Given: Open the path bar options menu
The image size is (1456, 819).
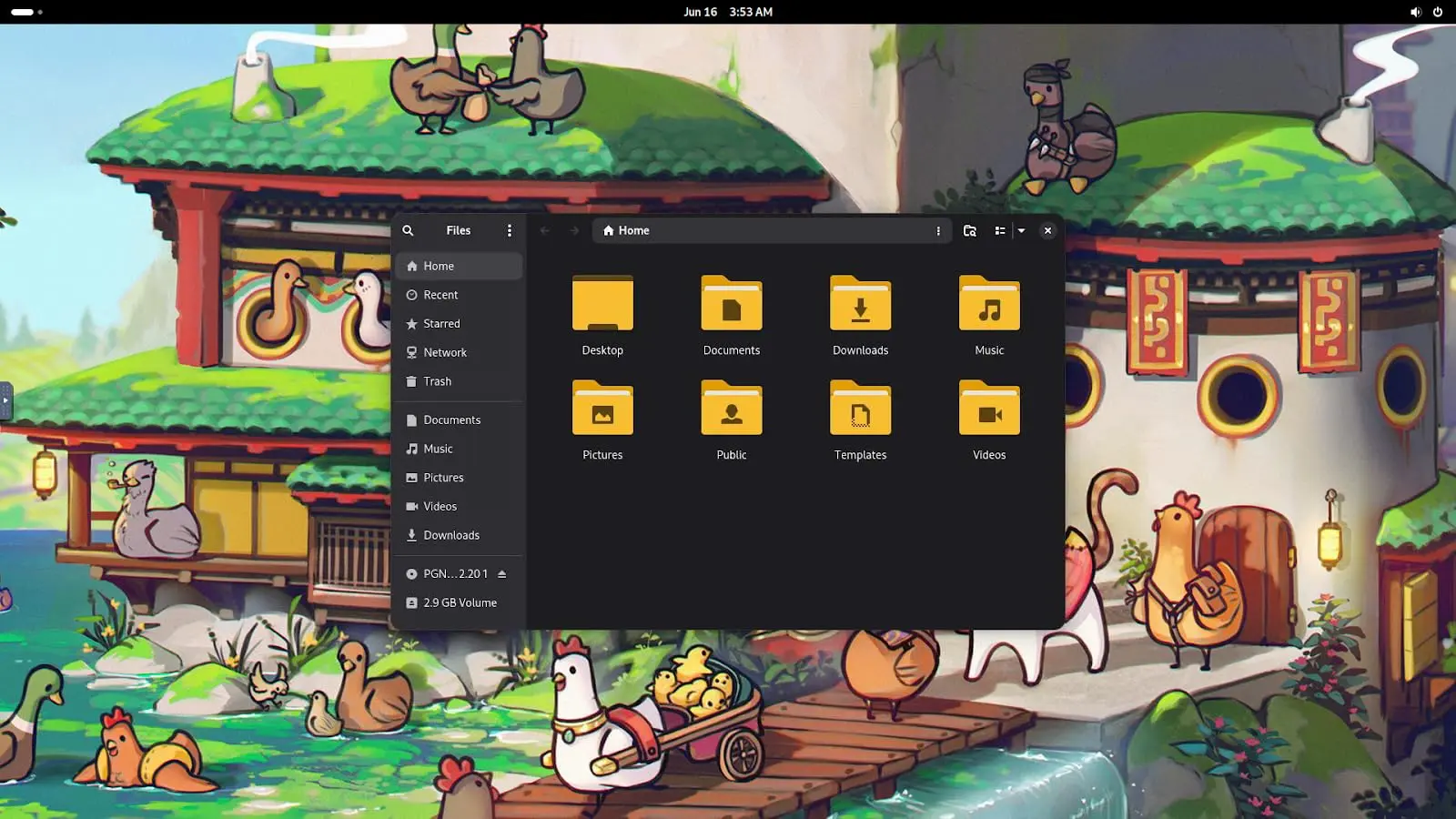Looking at the screenshot, I should click(938, 231).
